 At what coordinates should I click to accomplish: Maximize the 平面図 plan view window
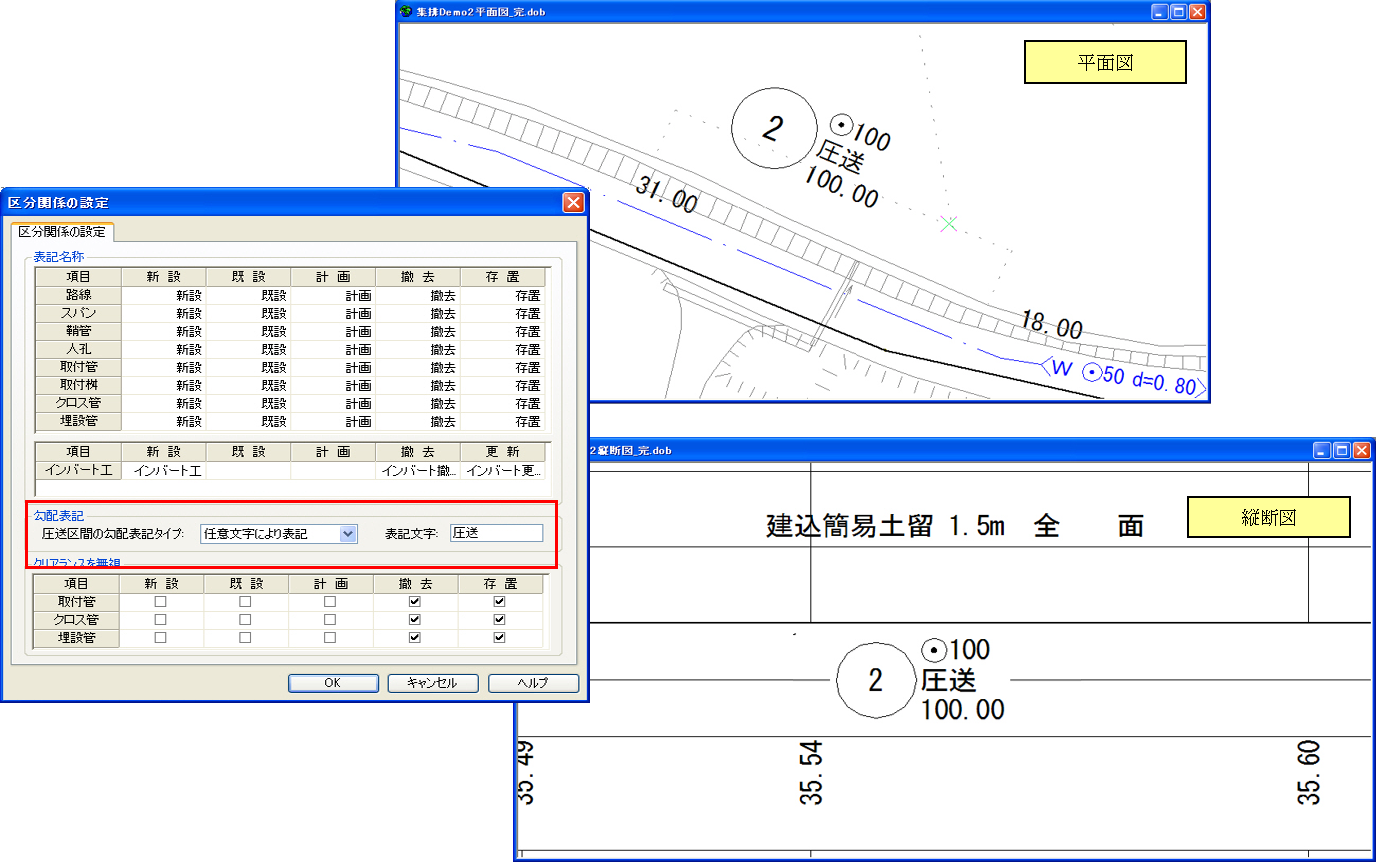[x=1178, y=12]
